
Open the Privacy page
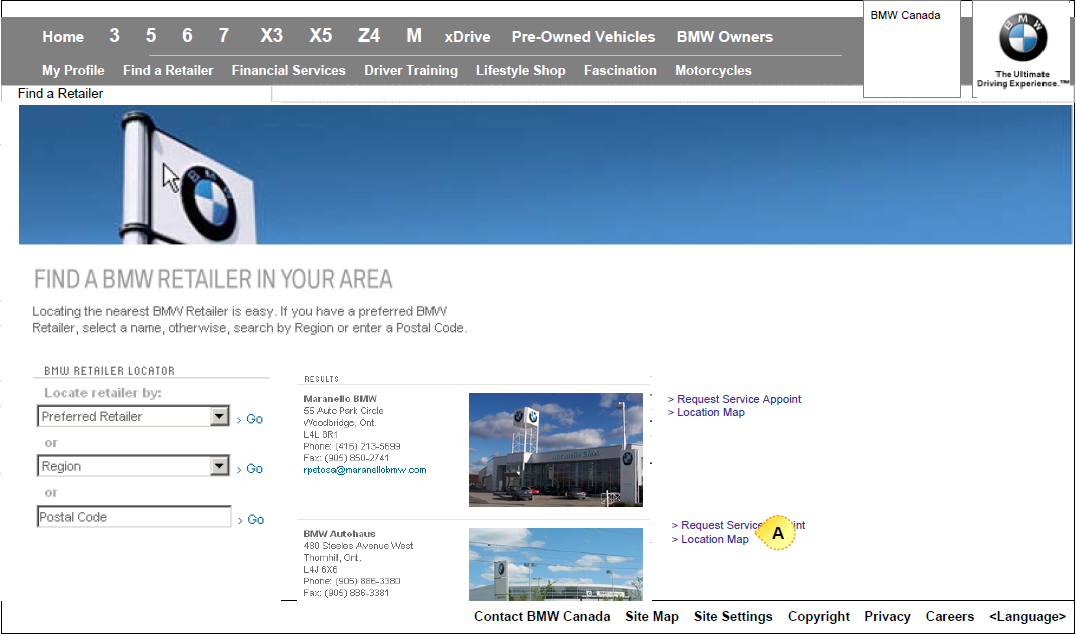pos(887,617)
